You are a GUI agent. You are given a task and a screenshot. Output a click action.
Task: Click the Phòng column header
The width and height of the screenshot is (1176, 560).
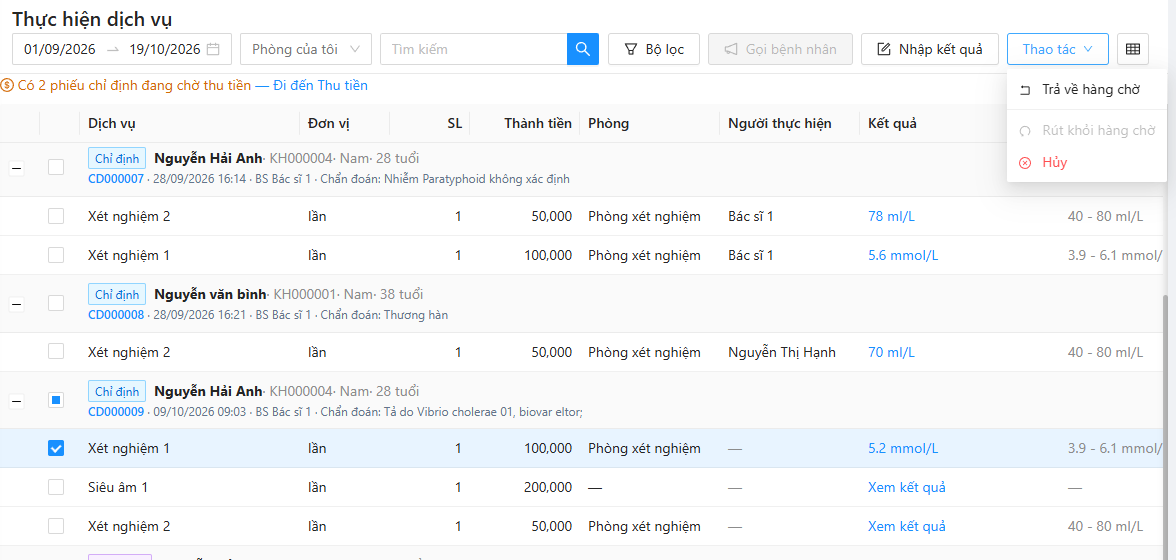608,124
